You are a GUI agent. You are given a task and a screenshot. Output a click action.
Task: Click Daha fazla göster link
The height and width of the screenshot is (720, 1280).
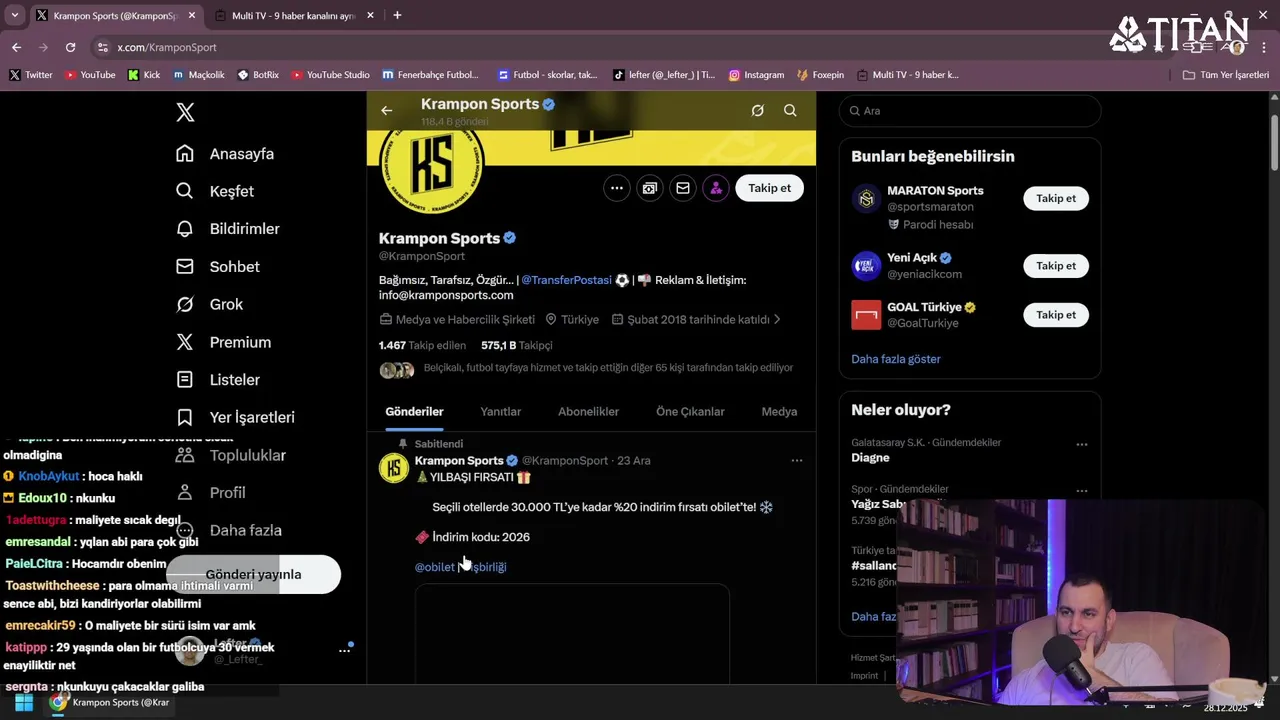[x=896, y=359]
